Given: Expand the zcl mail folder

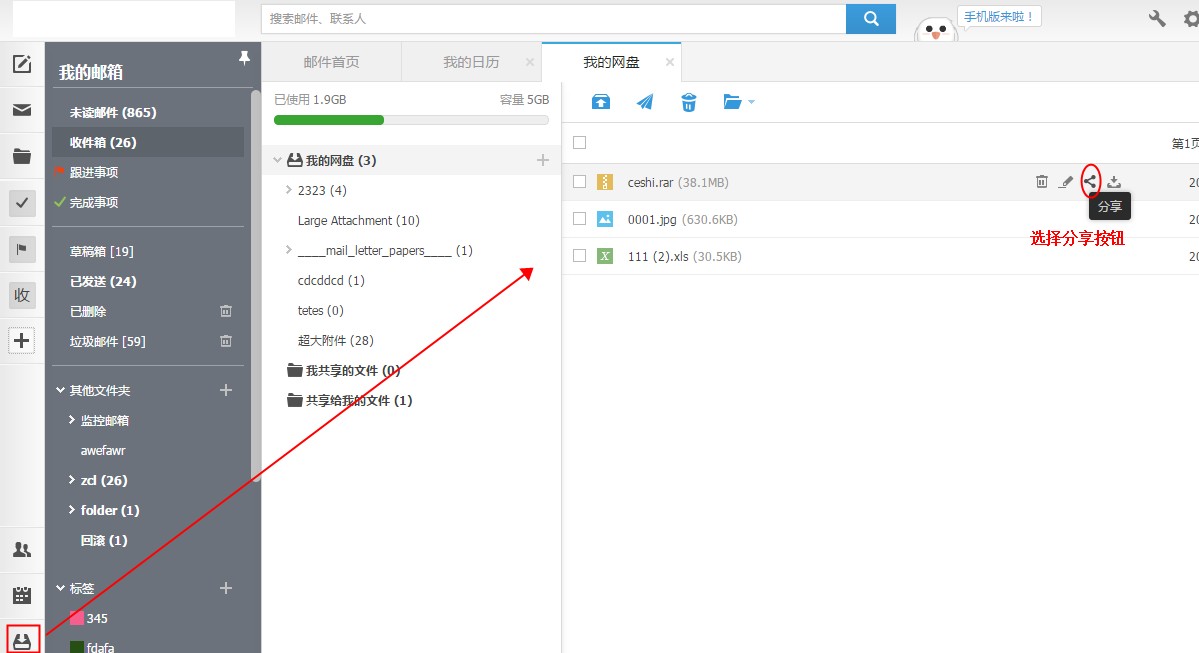Looking at the screenshot, I should [72, 480].
